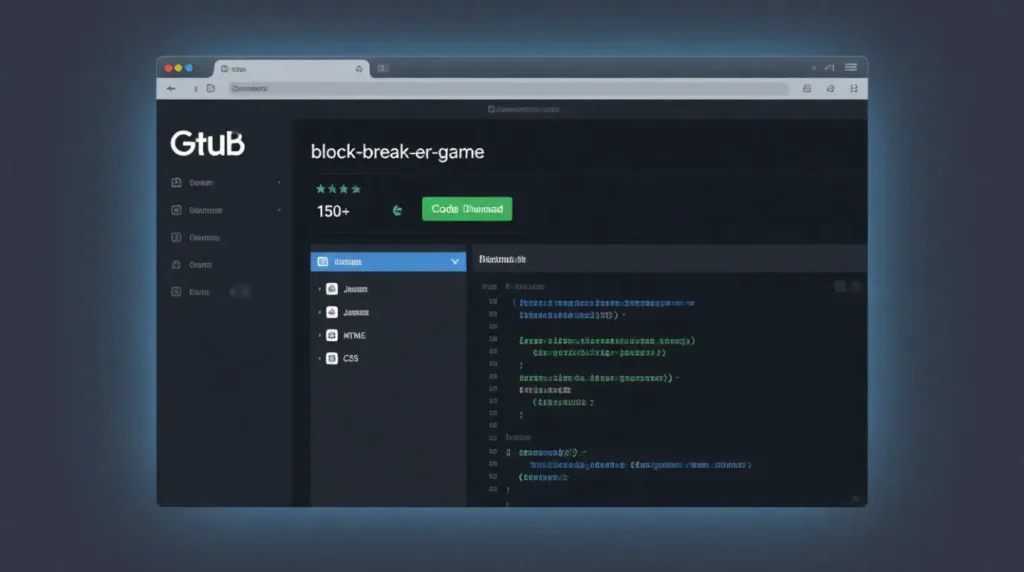
Task: Expand the first sidebar item's arrow
Action: tap(279, 183)
